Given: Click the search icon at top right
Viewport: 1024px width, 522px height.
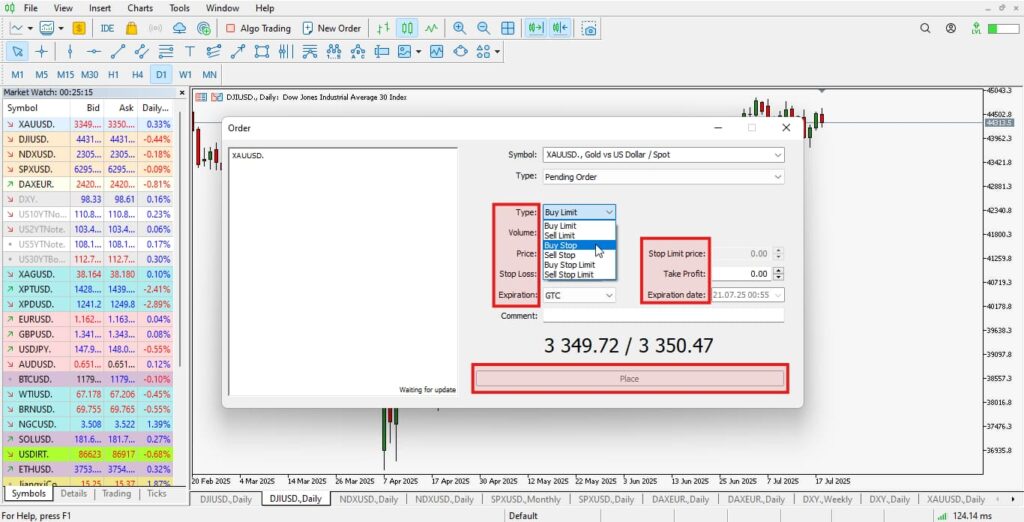Looking at the screenshot, I should click(x=951, y=28).
